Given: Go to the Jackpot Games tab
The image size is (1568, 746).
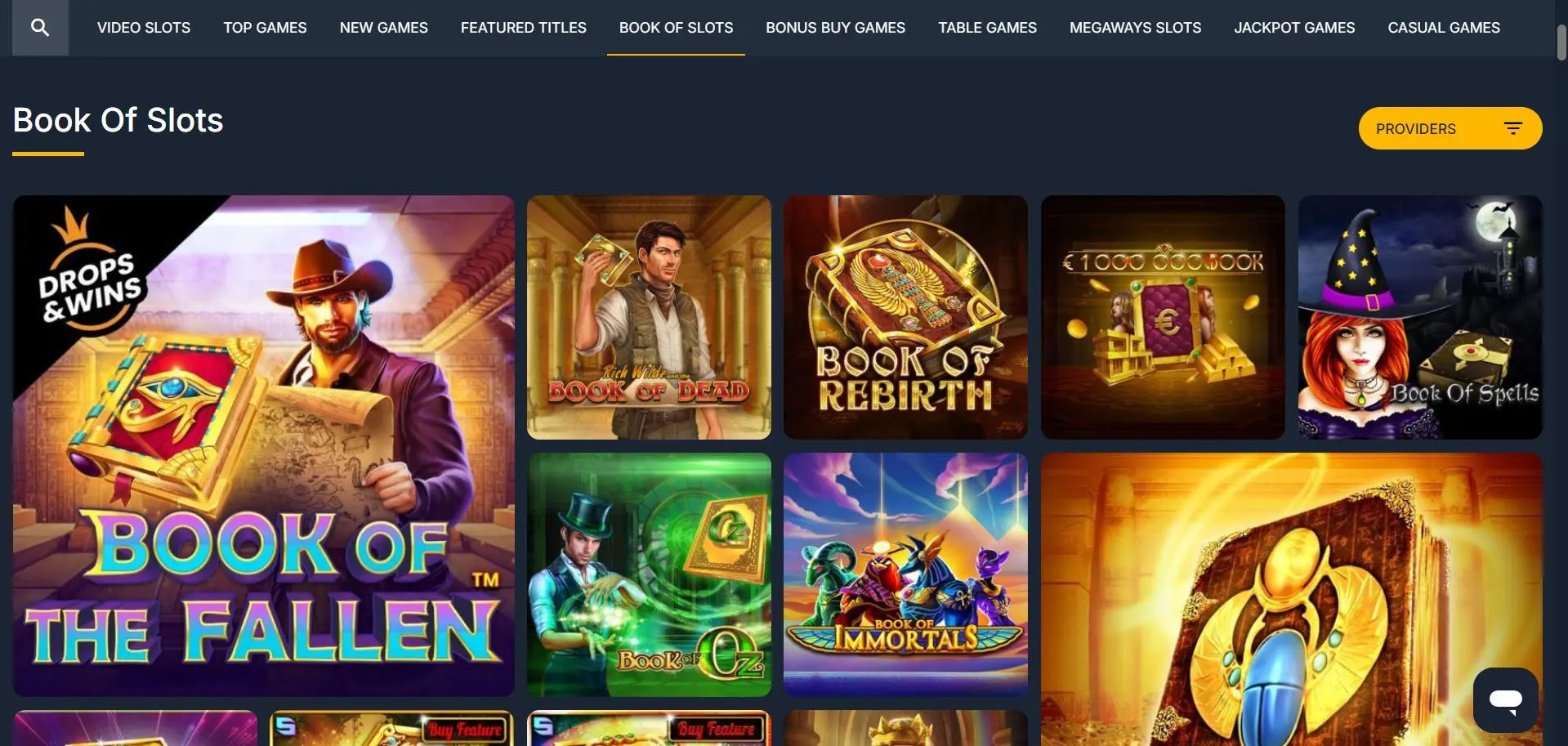Looking at the screenshot, I should tap(1294, 28).
